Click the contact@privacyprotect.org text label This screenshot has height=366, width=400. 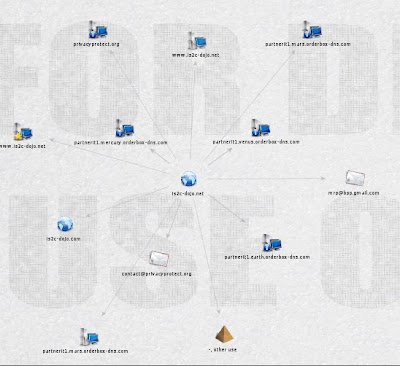157,274
